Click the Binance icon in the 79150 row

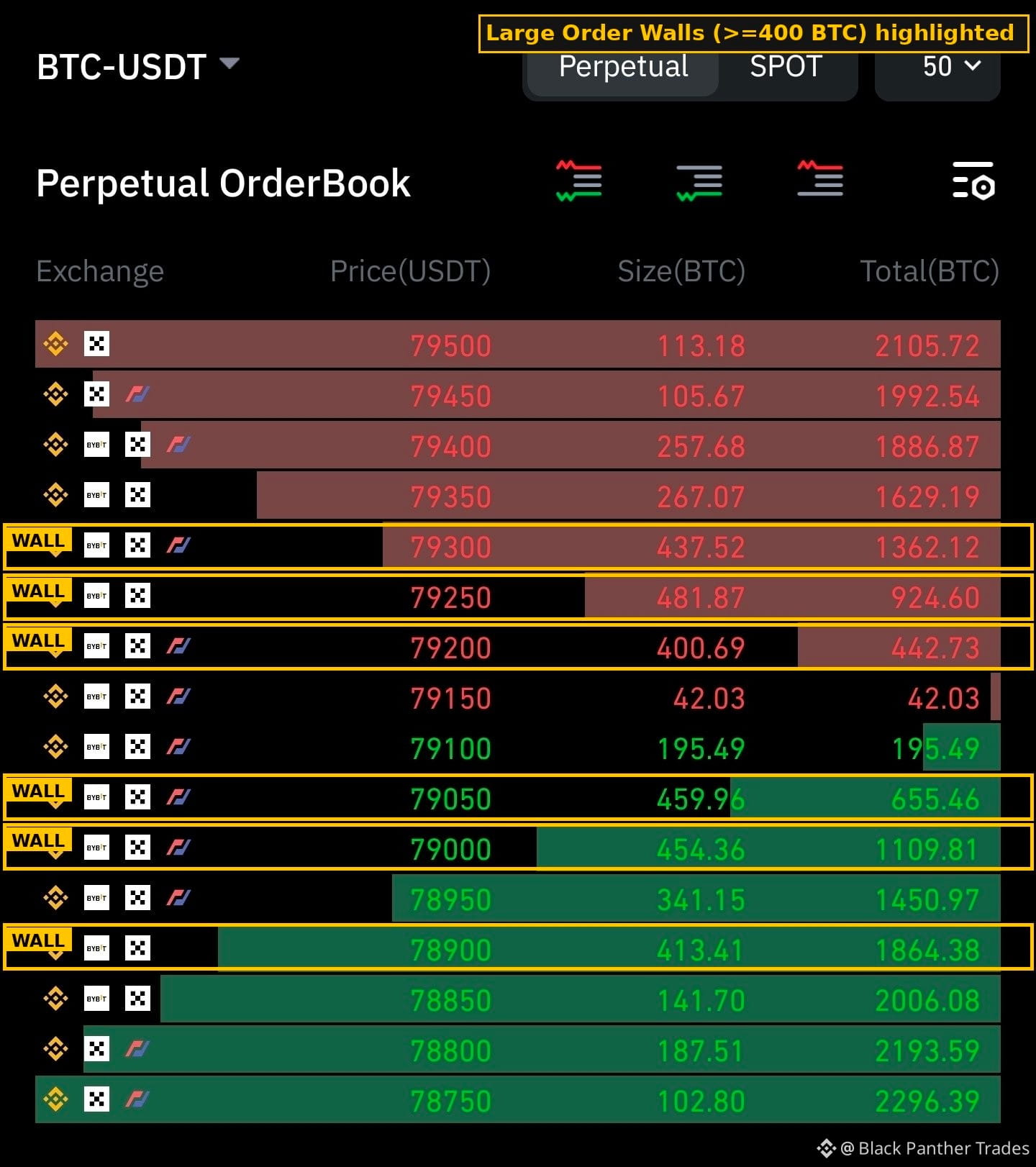point(55,696)
